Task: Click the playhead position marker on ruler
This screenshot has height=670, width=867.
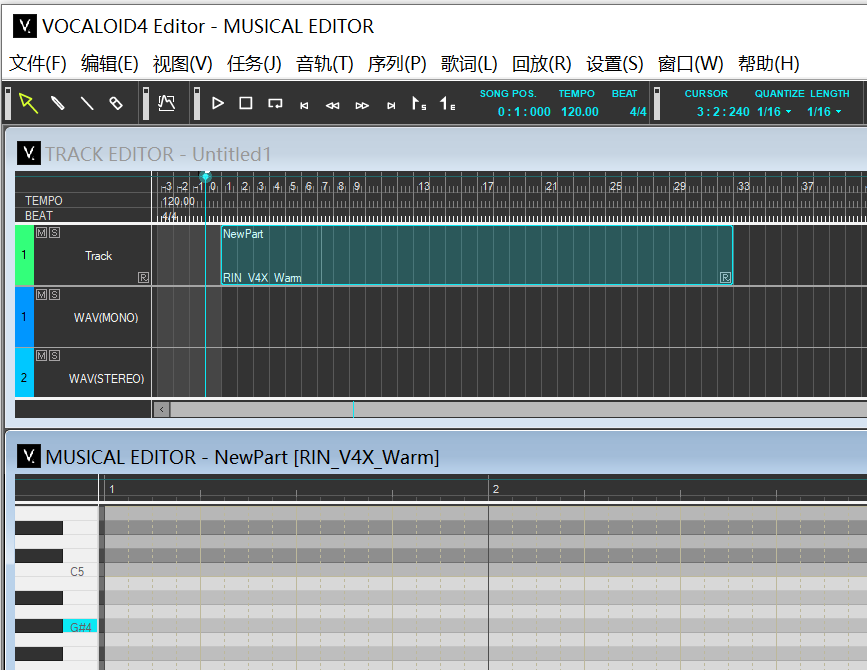Action: (x=205, y=177)
